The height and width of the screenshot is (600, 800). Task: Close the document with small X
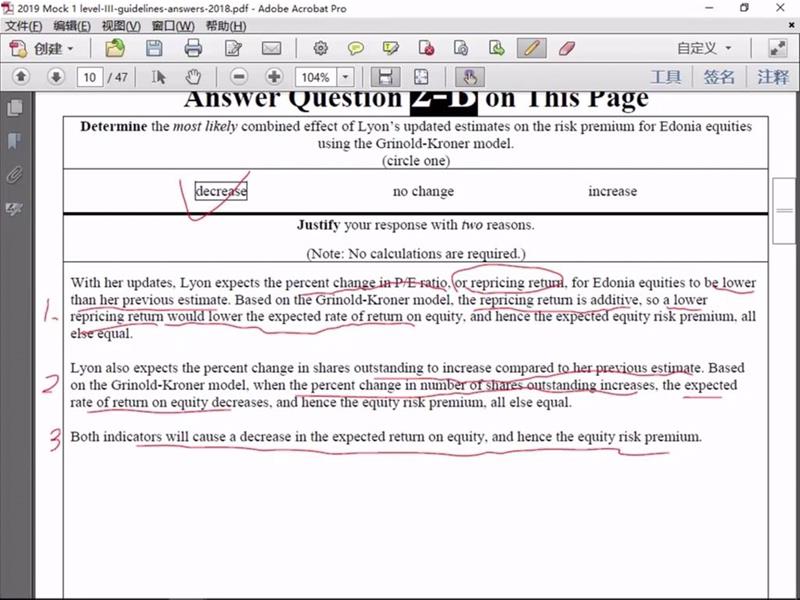pyautogui.click(x=792, y=24)
